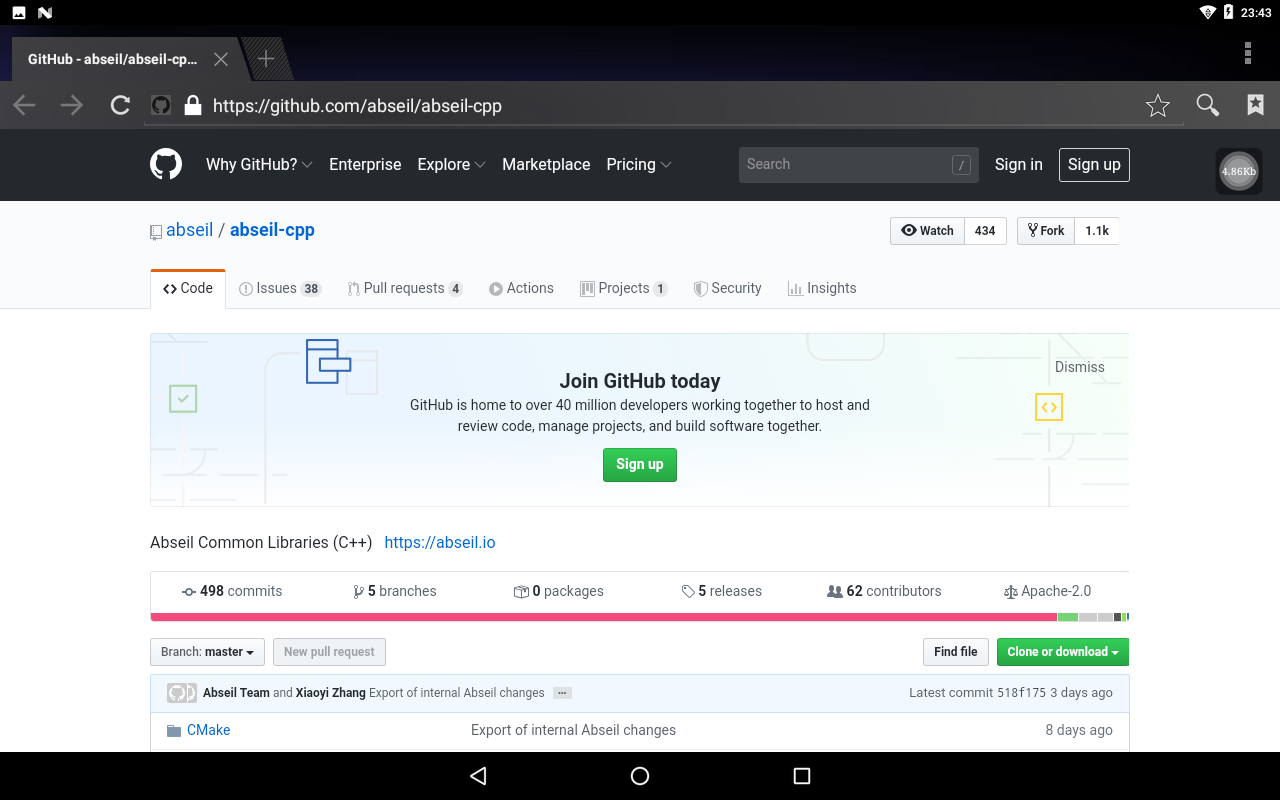
Task: View the 498 commits
Action: coord(232,591)
